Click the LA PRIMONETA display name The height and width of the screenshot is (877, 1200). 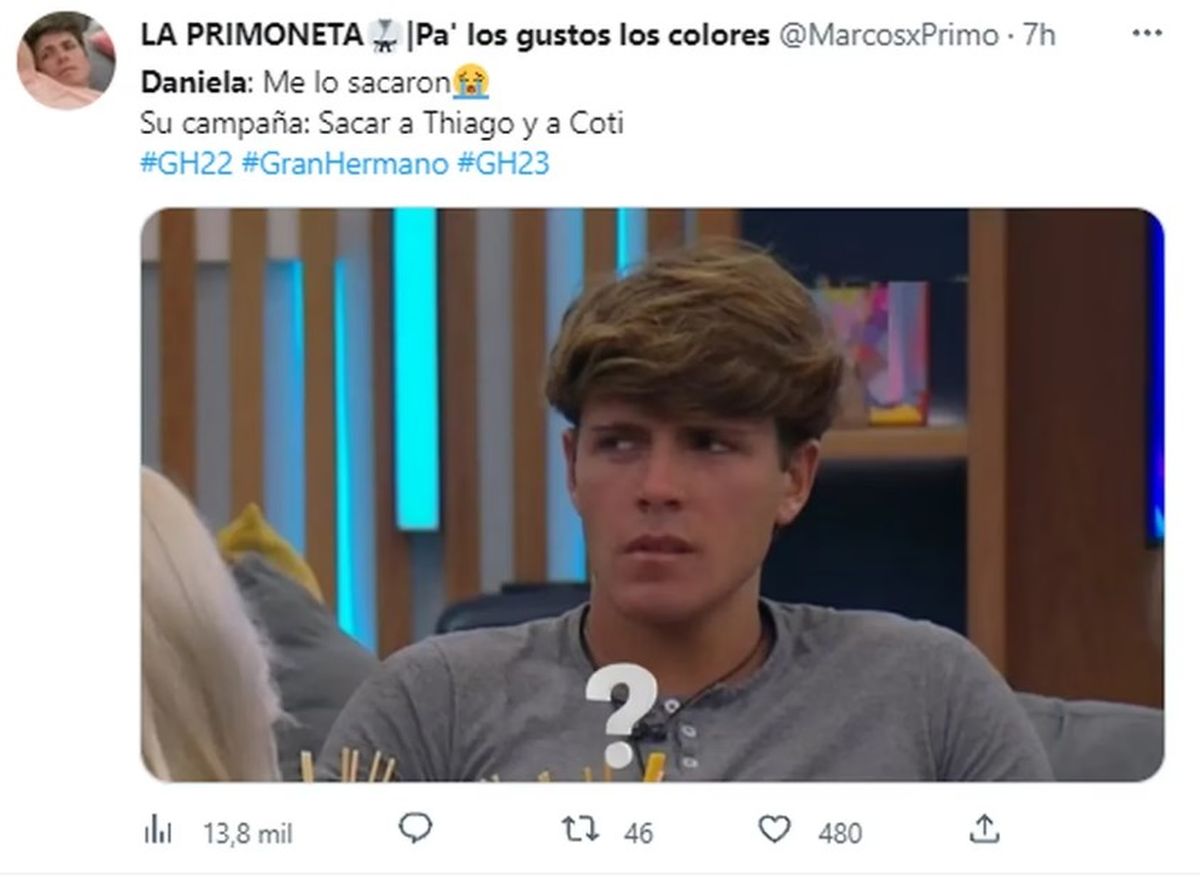click(251, 35)
